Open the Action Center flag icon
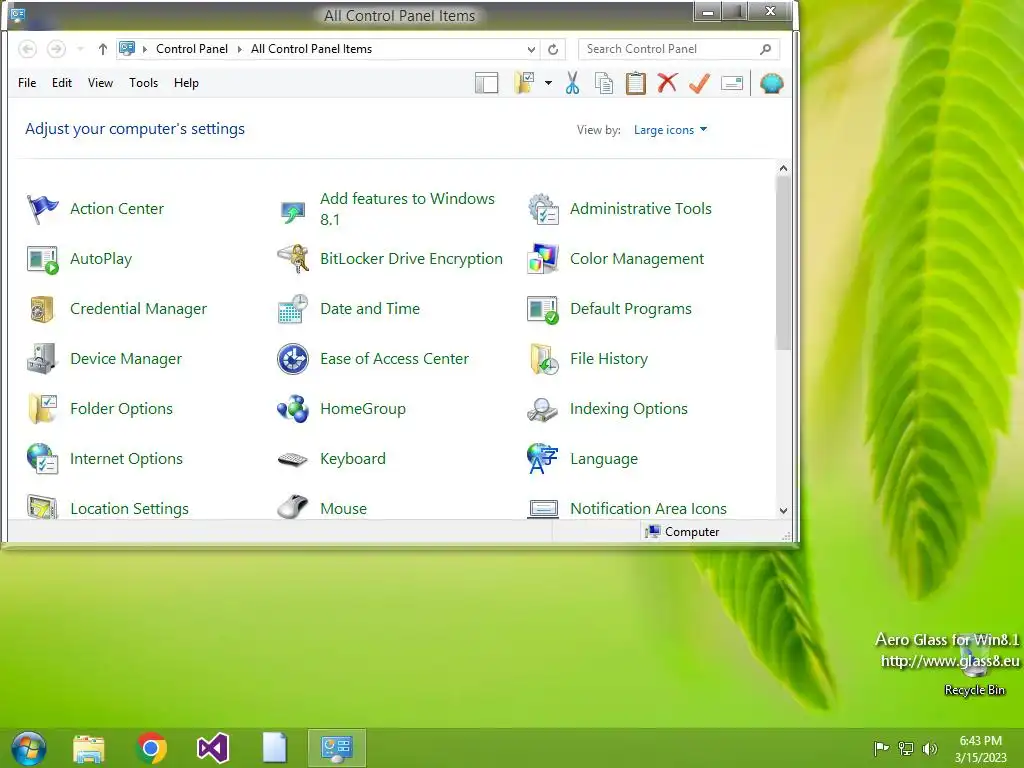Image resolution: width=1024 pixels, height=768 pixels. tap(42, 209)
